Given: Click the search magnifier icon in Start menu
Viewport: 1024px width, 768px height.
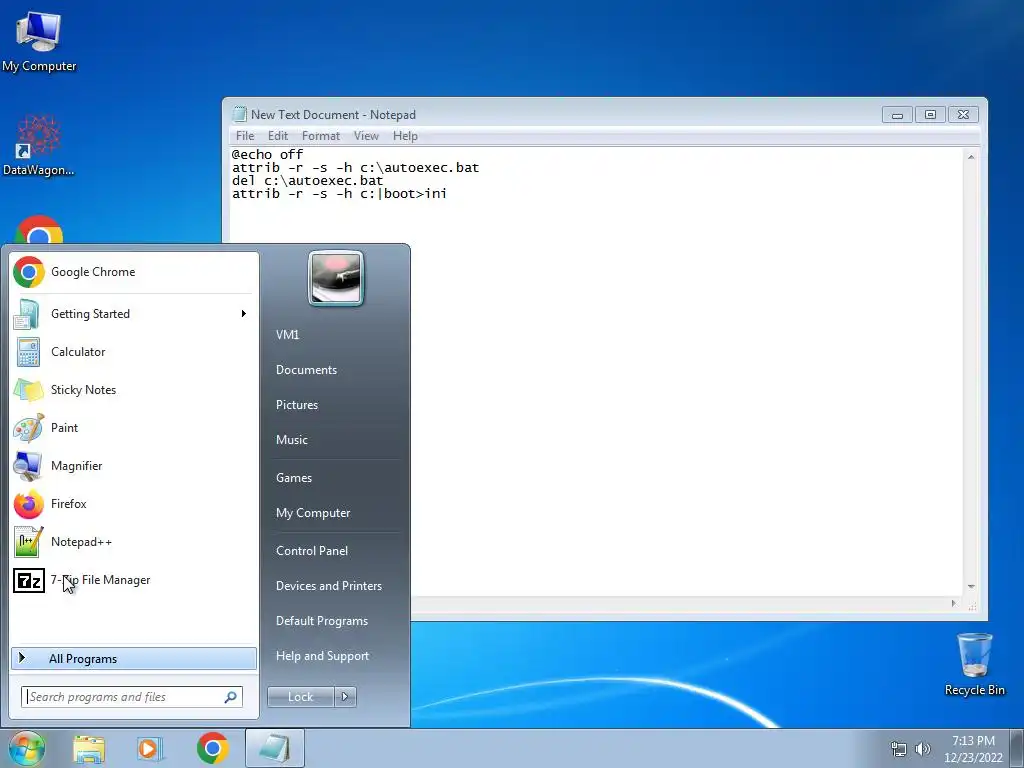Looking at the screenshot, I should tap(231, 697).
